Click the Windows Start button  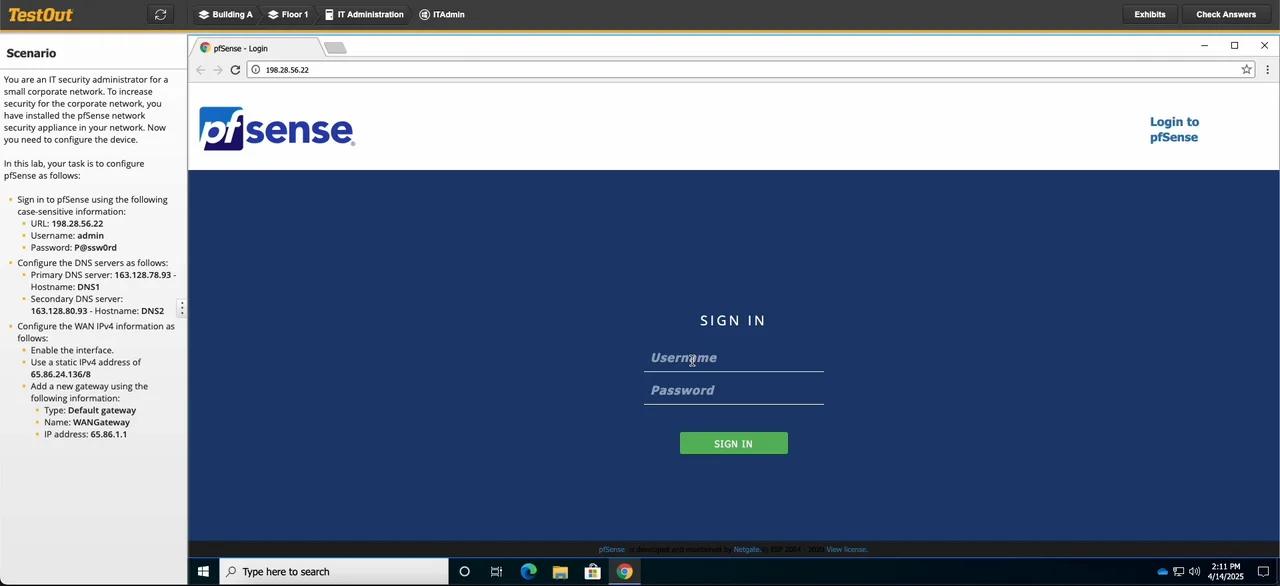(x=203, y=571)
